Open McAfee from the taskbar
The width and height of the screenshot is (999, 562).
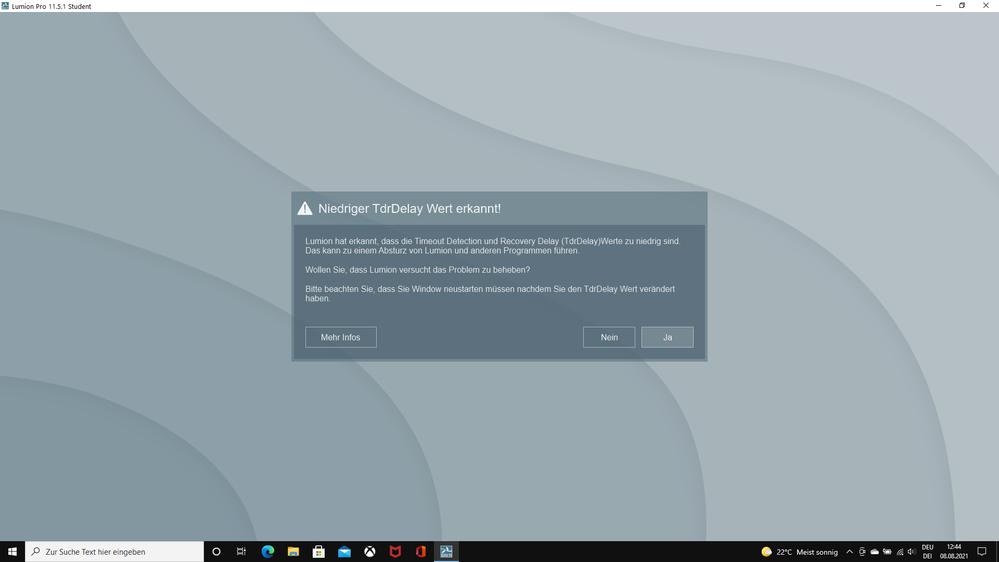point(395,552)
